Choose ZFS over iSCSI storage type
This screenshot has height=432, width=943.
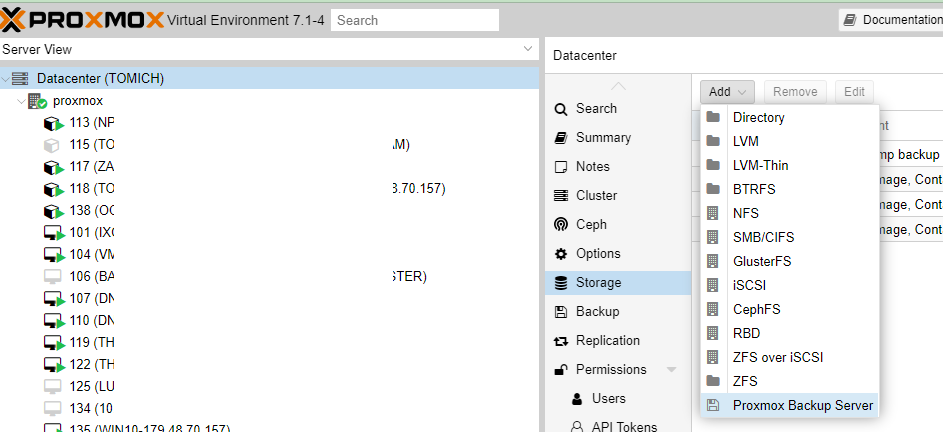789,357
